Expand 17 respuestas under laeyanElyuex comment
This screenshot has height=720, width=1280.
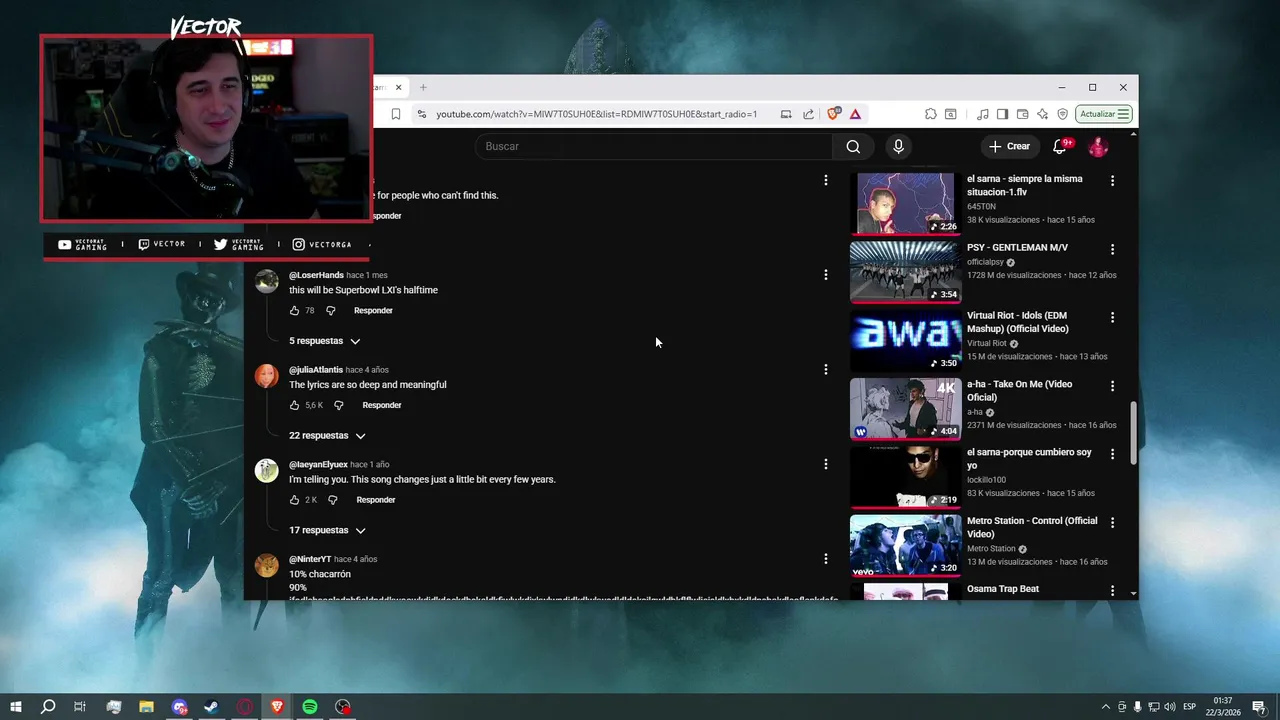pos(328,530)
